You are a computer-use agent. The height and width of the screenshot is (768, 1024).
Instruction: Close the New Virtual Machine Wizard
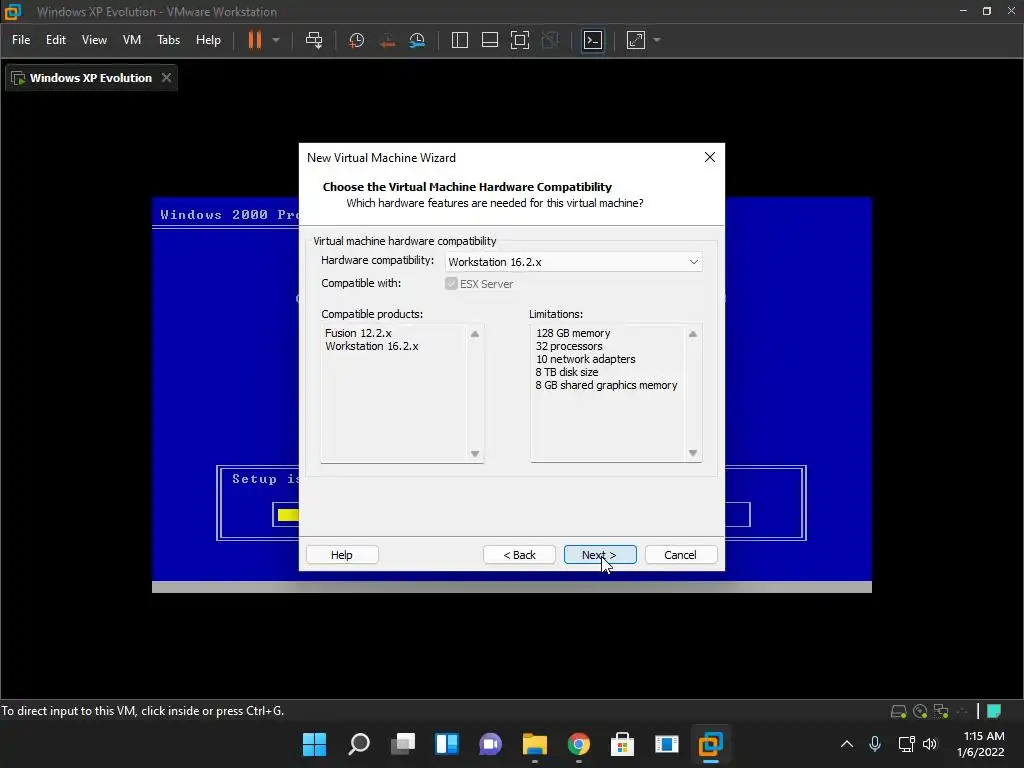(x=710, y=157)
